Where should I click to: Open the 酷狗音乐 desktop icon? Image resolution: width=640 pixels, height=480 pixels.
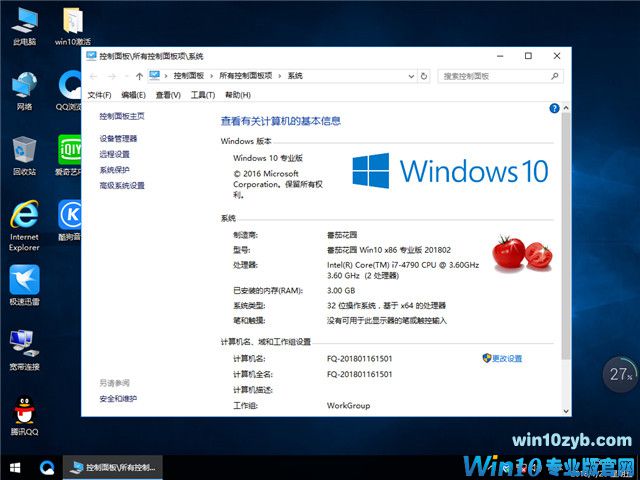pos(70,220)
